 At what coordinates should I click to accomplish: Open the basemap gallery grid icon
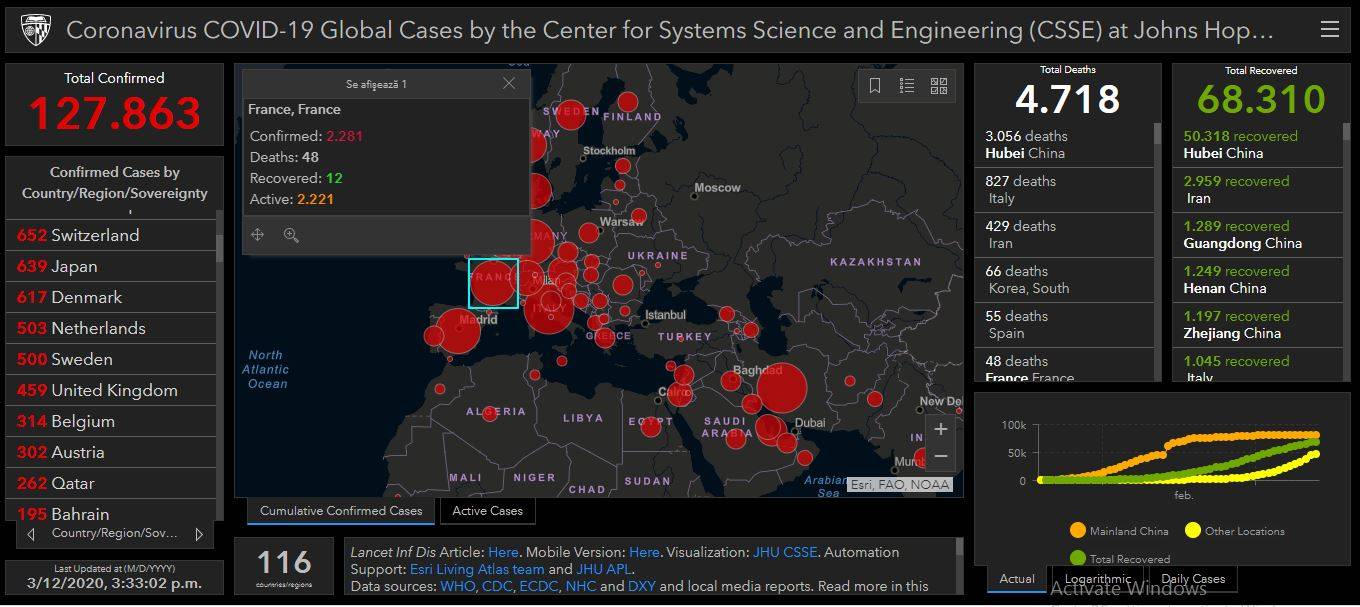(939, 86)
